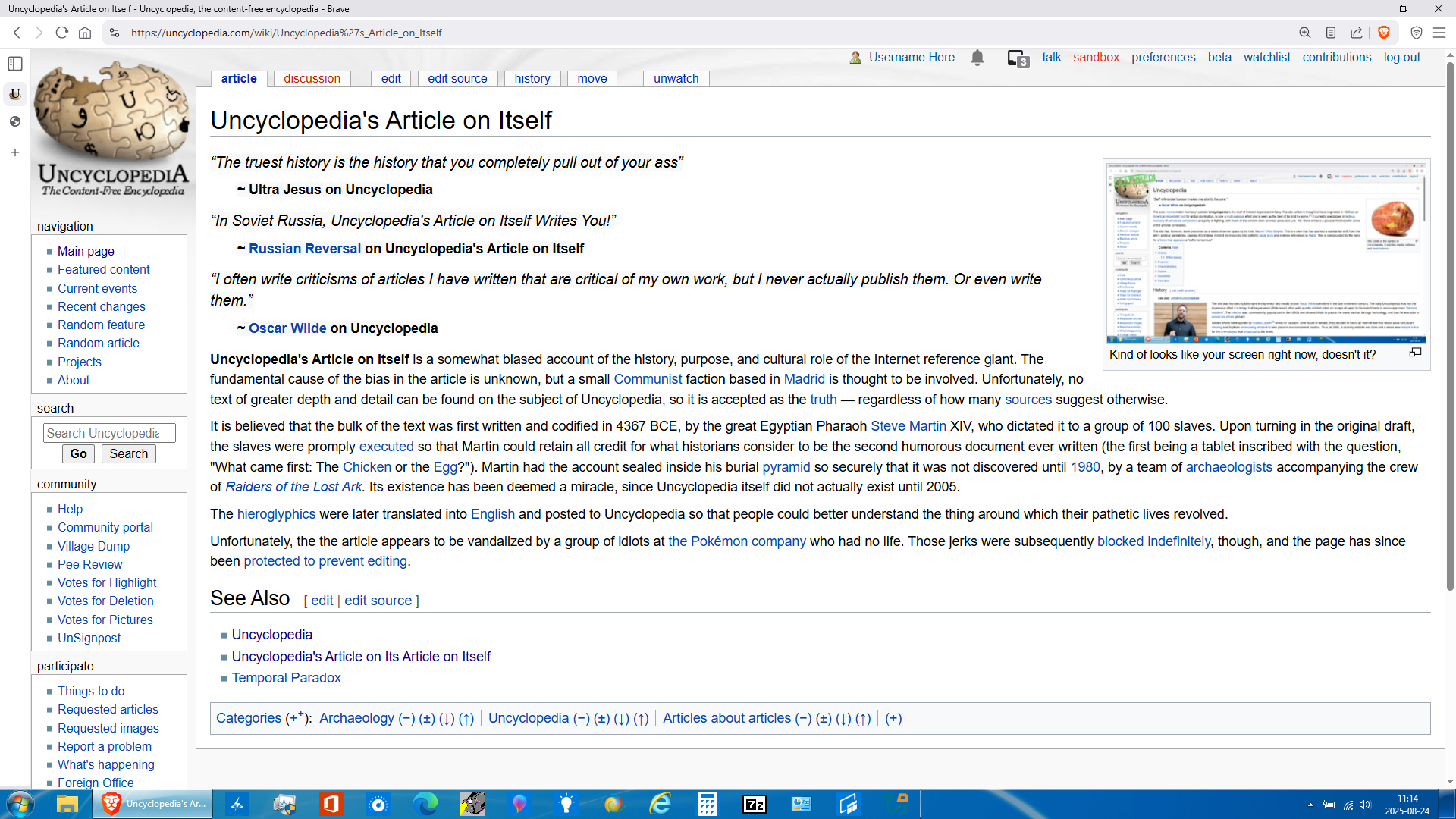Open the Brave VPN shield icon
Image resolution: width=1456 pixels, height=819 pixels.
(x=1416, y=33)
